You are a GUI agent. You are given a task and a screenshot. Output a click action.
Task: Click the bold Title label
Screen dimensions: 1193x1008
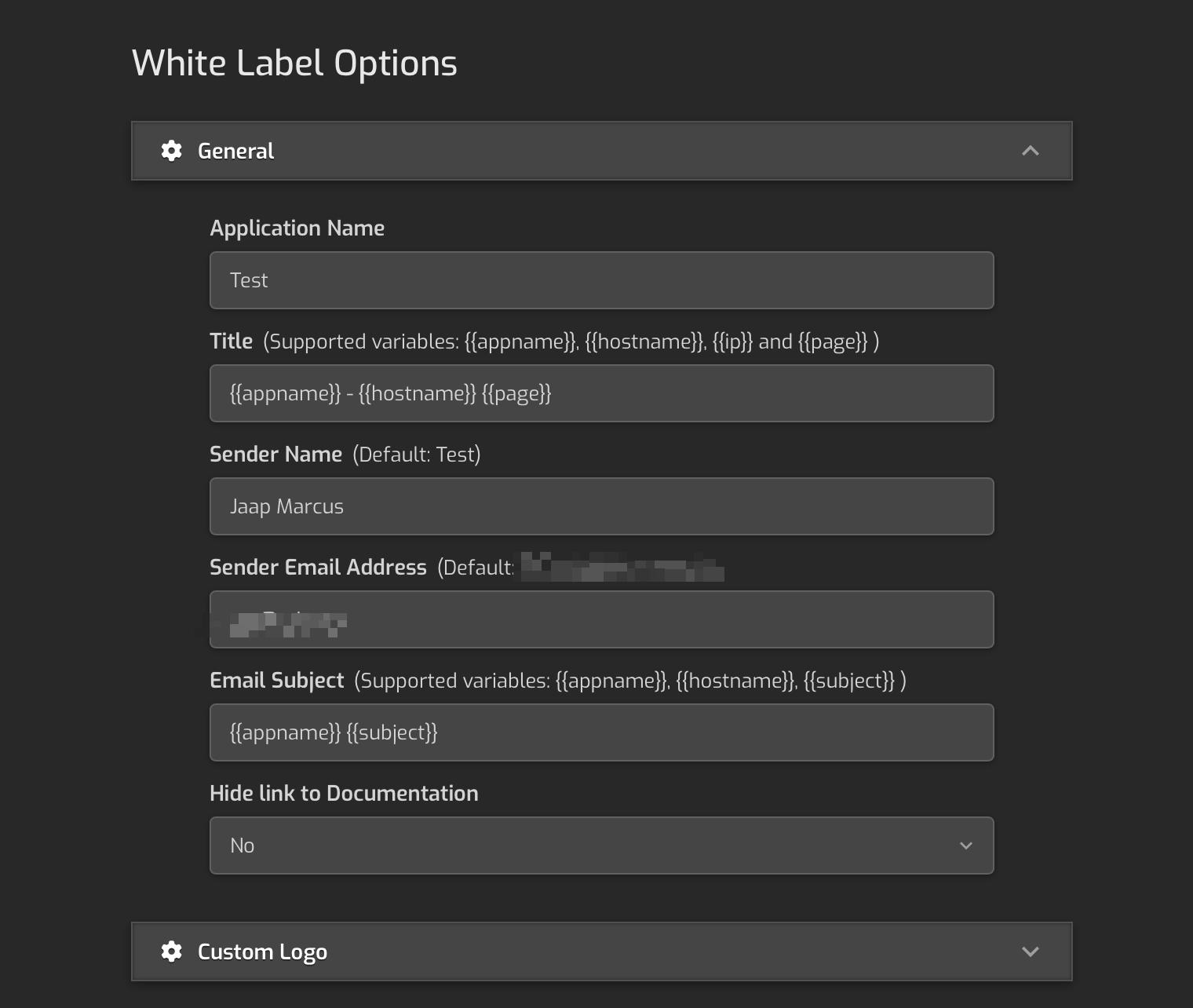click(x=231, y=341)
